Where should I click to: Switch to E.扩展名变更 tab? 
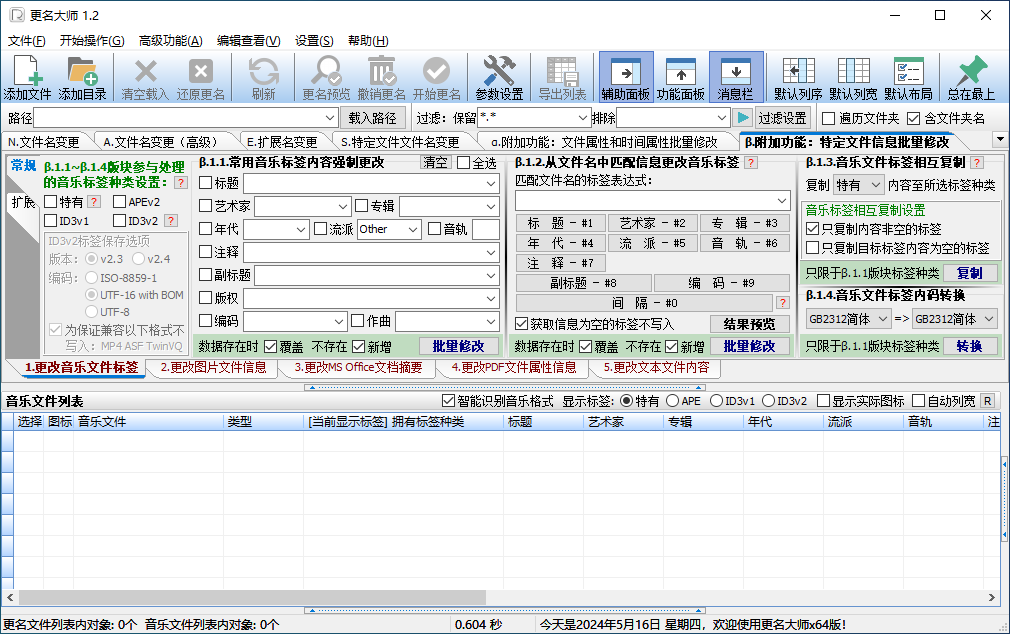click(x=282, y=142)
